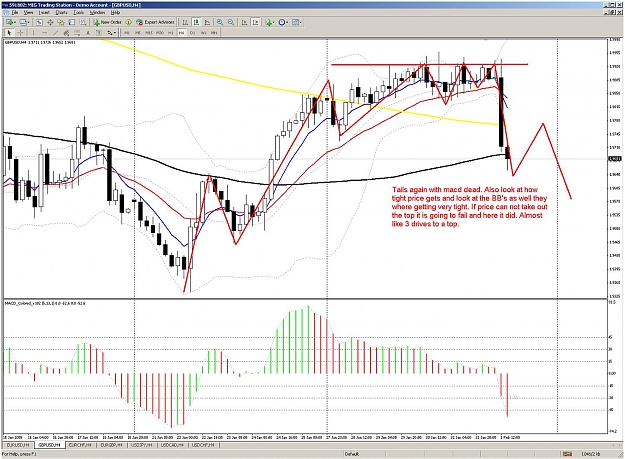Open the File menu
Screen dimensions: 625x459
15,13
